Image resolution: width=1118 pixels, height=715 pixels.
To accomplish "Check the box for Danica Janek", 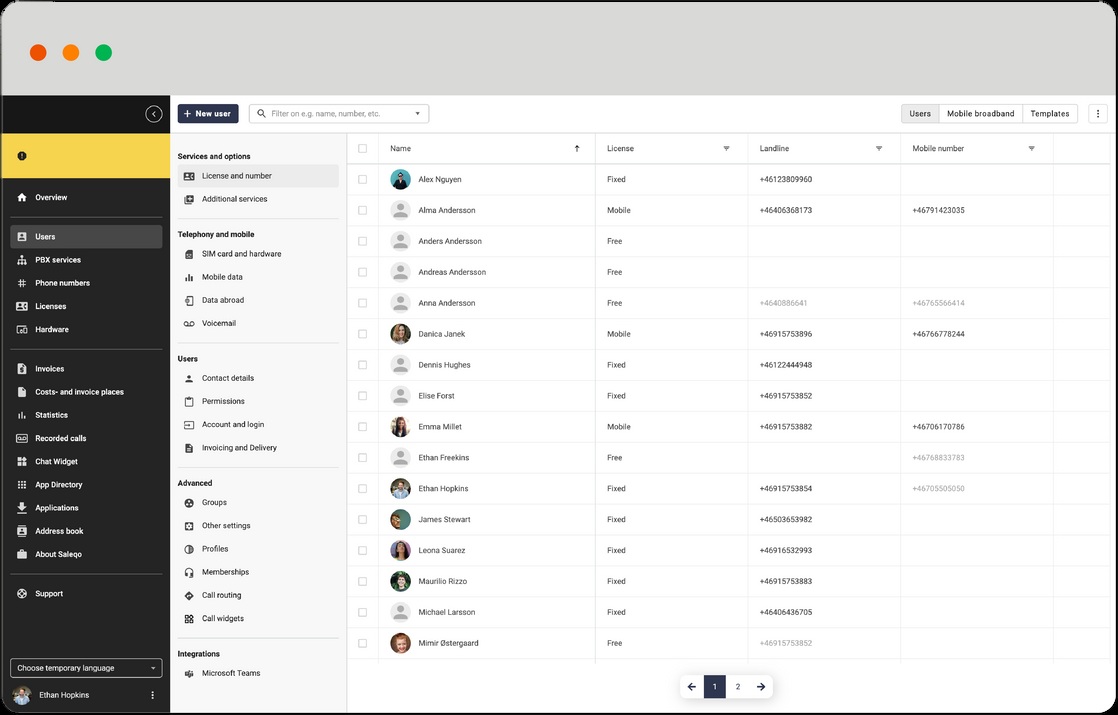I will coord(362,334).
